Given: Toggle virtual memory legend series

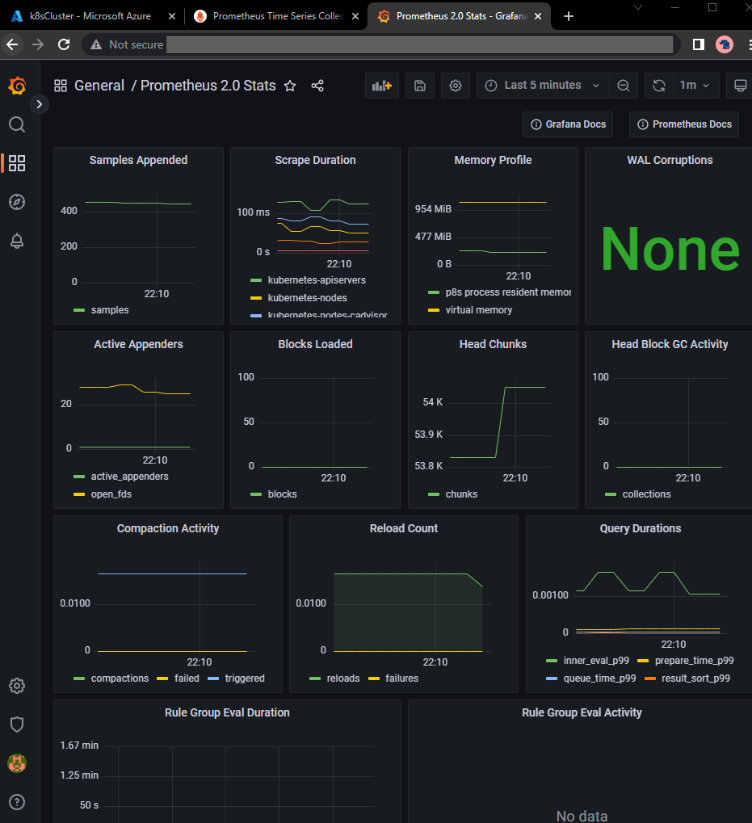Looking at the screenshot, I should pyautogui.click(x=479, y=310).
